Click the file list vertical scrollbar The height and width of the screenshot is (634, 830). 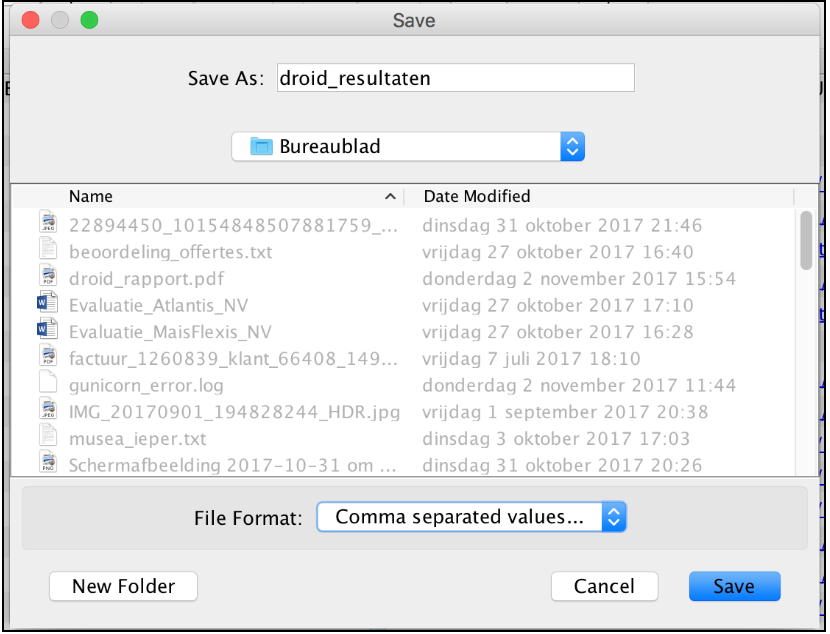pyautogui.click(x=806, y=240)
